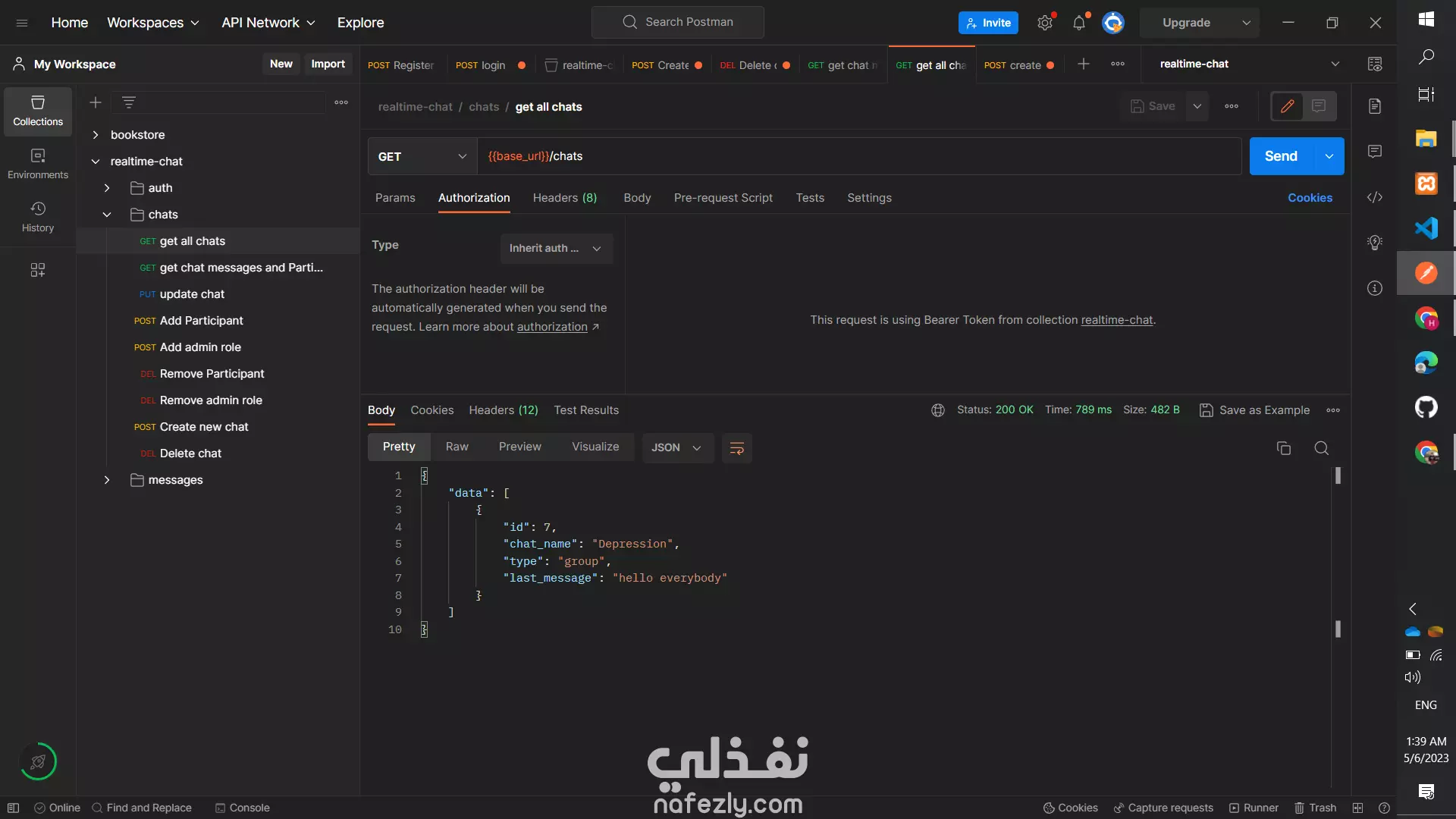Switch to edit mode pencil toggle
Image resolution: width=1456 pixels, height=819 pixels.
point(1287,107)
